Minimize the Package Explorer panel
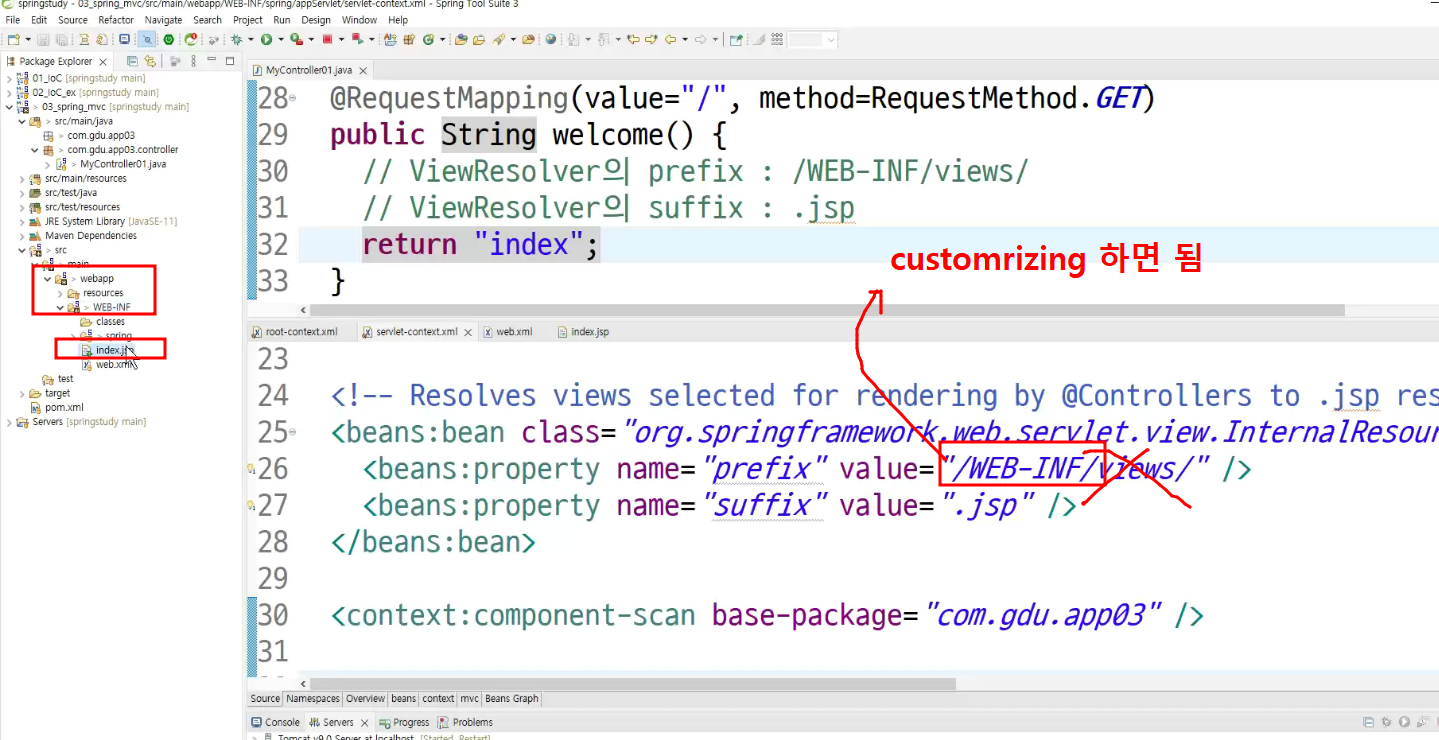The width and height of the screenshot is (1439, 740). 211,60
